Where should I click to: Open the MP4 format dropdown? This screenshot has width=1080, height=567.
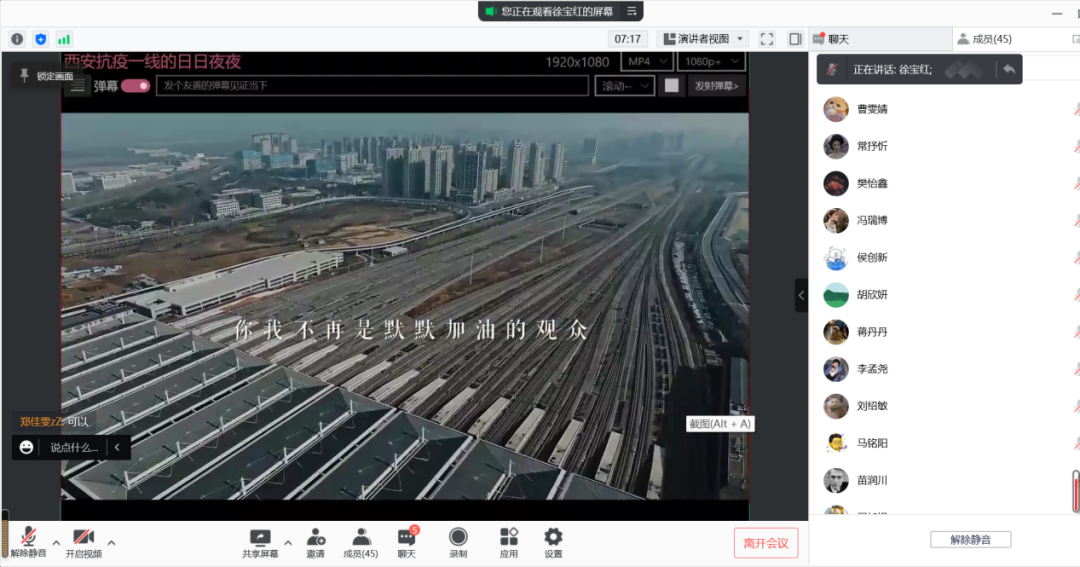(647, 61)
